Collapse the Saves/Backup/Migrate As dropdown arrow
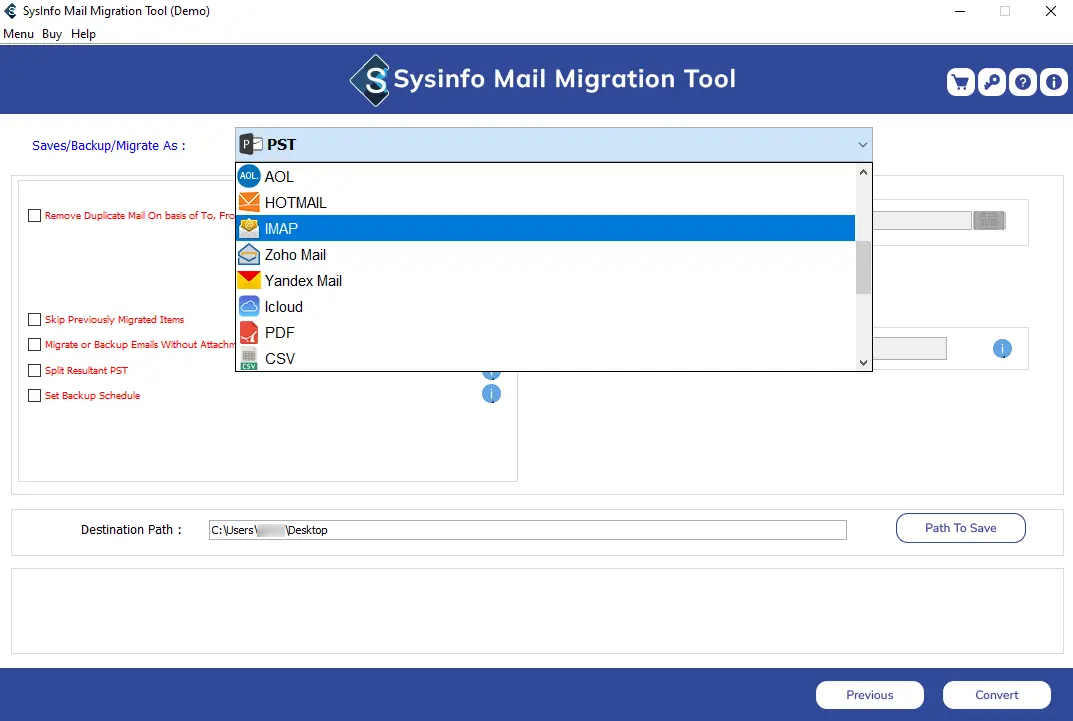 click(862, 145)
